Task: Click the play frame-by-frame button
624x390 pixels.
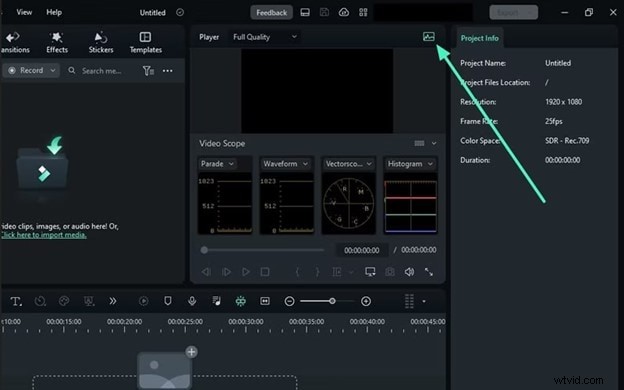Action: pos(226,272)
